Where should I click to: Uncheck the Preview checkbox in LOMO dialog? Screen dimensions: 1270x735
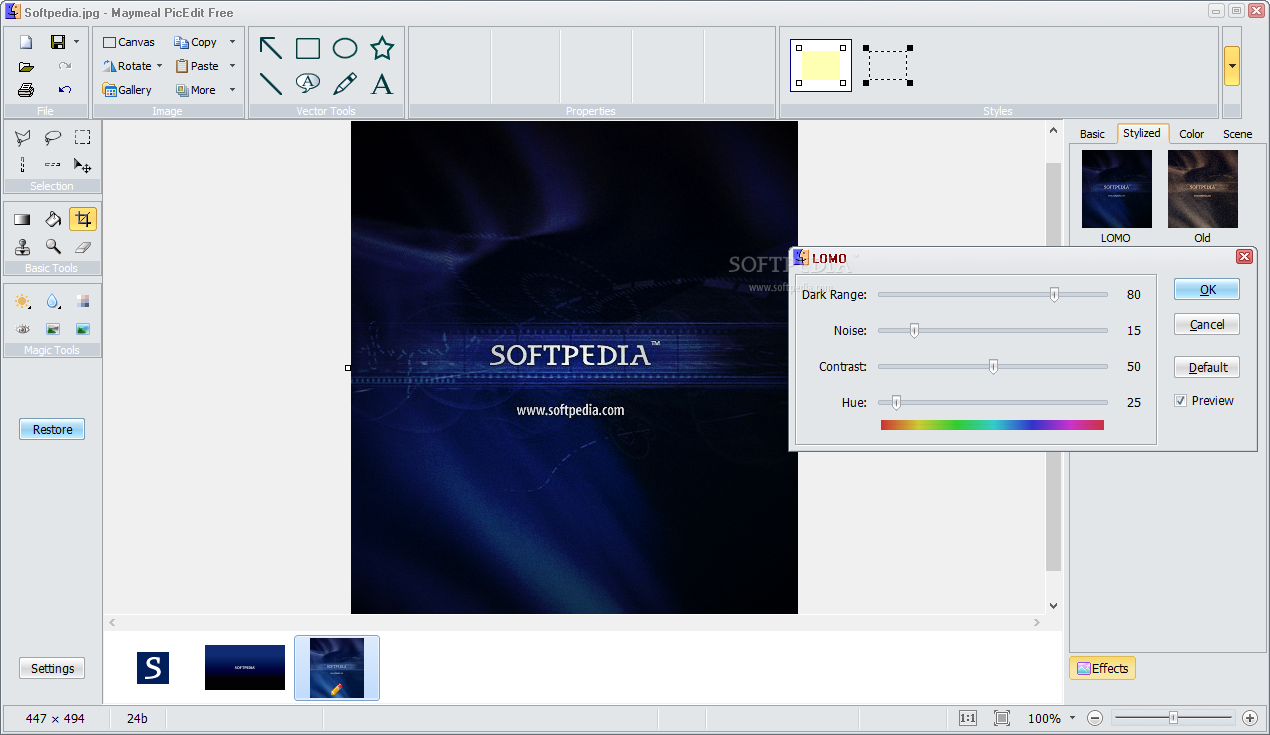pos(1181,400)
